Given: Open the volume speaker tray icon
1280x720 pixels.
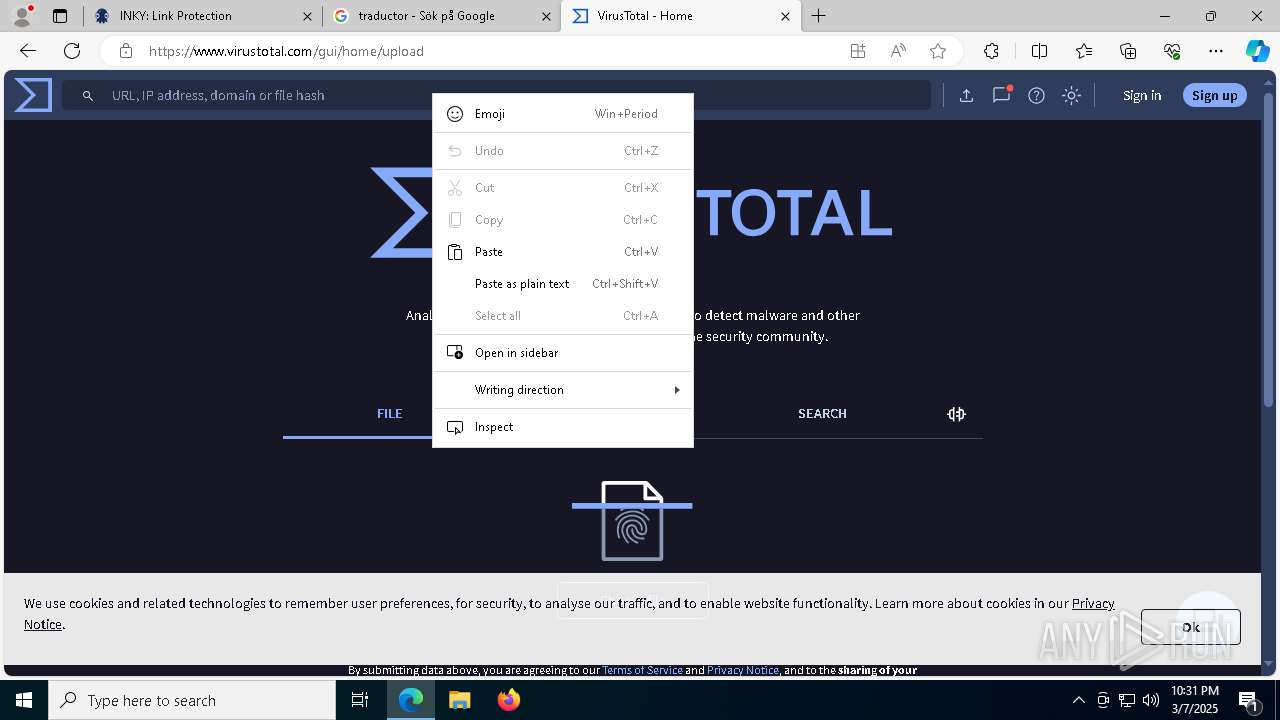Looking at the screenshot, I should pyautogui.click(x=1151, y=700).
